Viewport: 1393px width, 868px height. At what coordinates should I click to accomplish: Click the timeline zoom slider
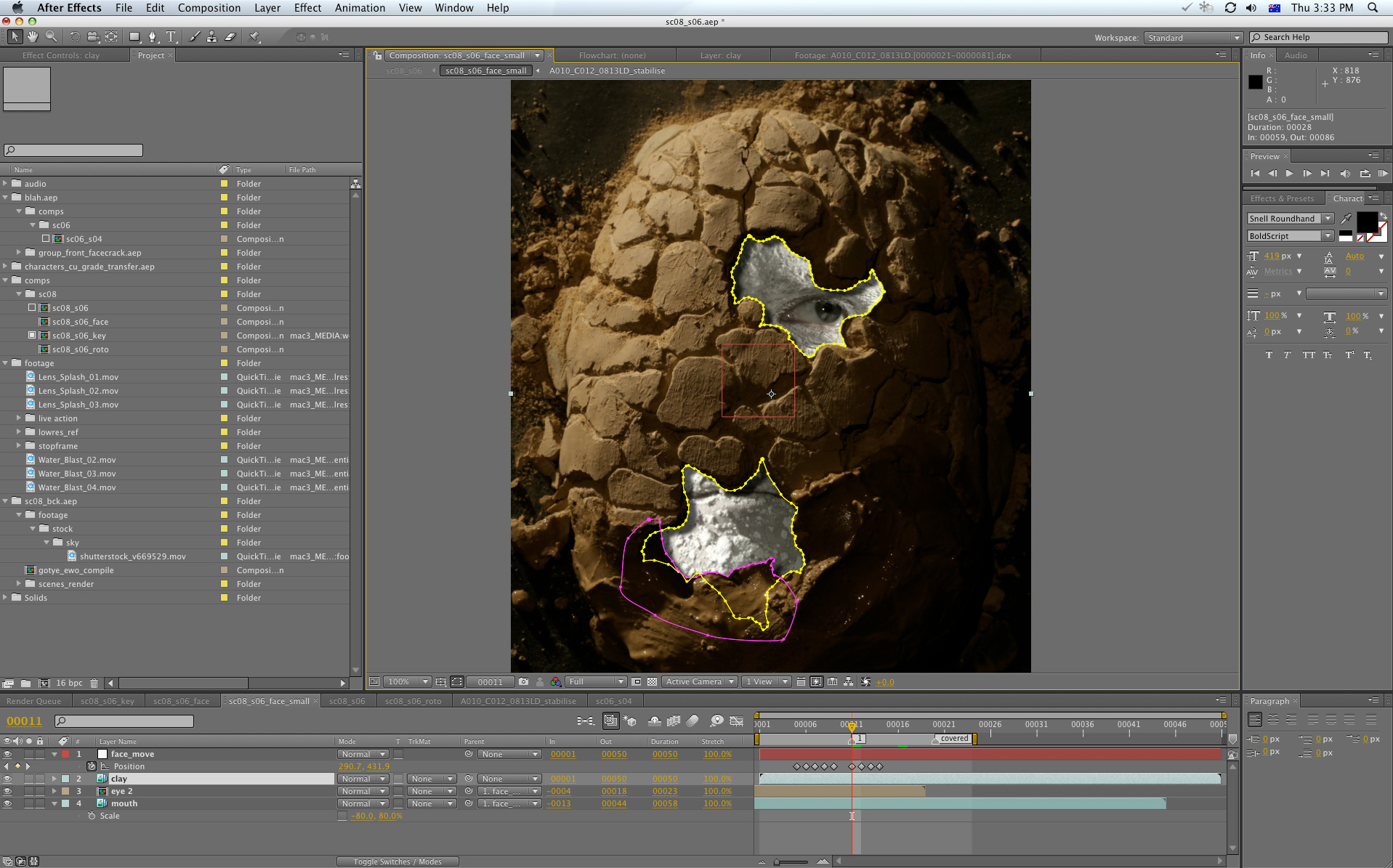click(x=792, y=862)
